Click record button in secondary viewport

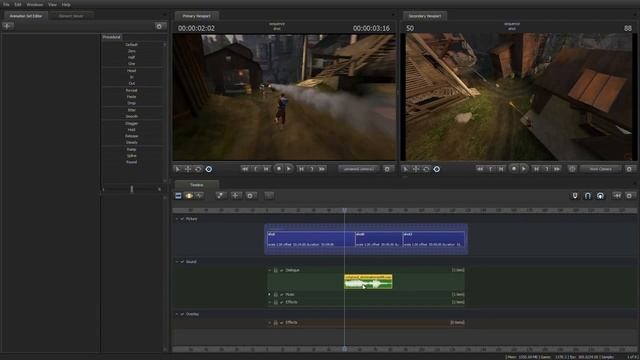pos(514,169)
